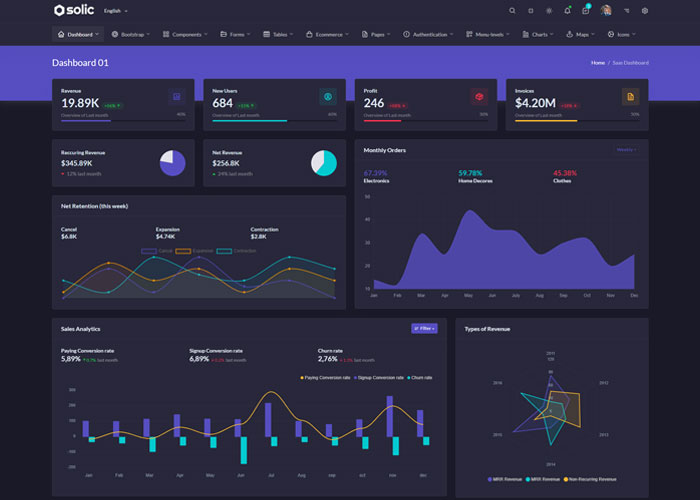Click the Home breadcrumb link
Image resolution: width=700 pixels, height=500 pixels.
coord(598,63)
